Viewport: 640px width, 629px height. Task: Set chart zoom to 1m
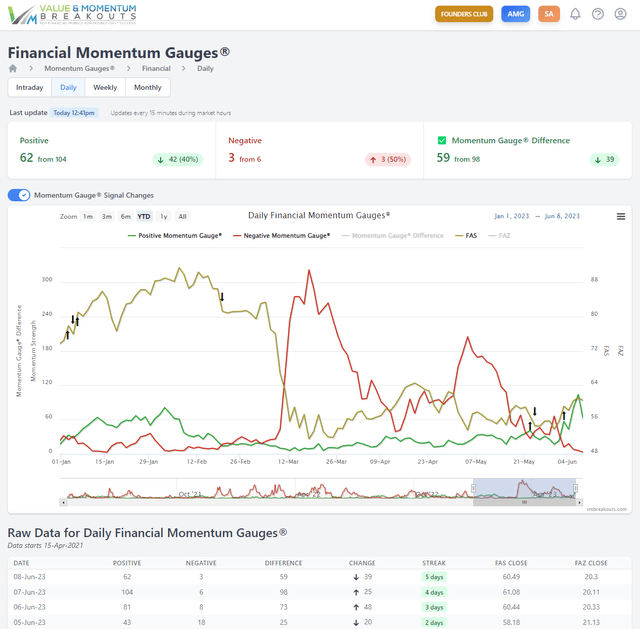[x=88, y=216]
